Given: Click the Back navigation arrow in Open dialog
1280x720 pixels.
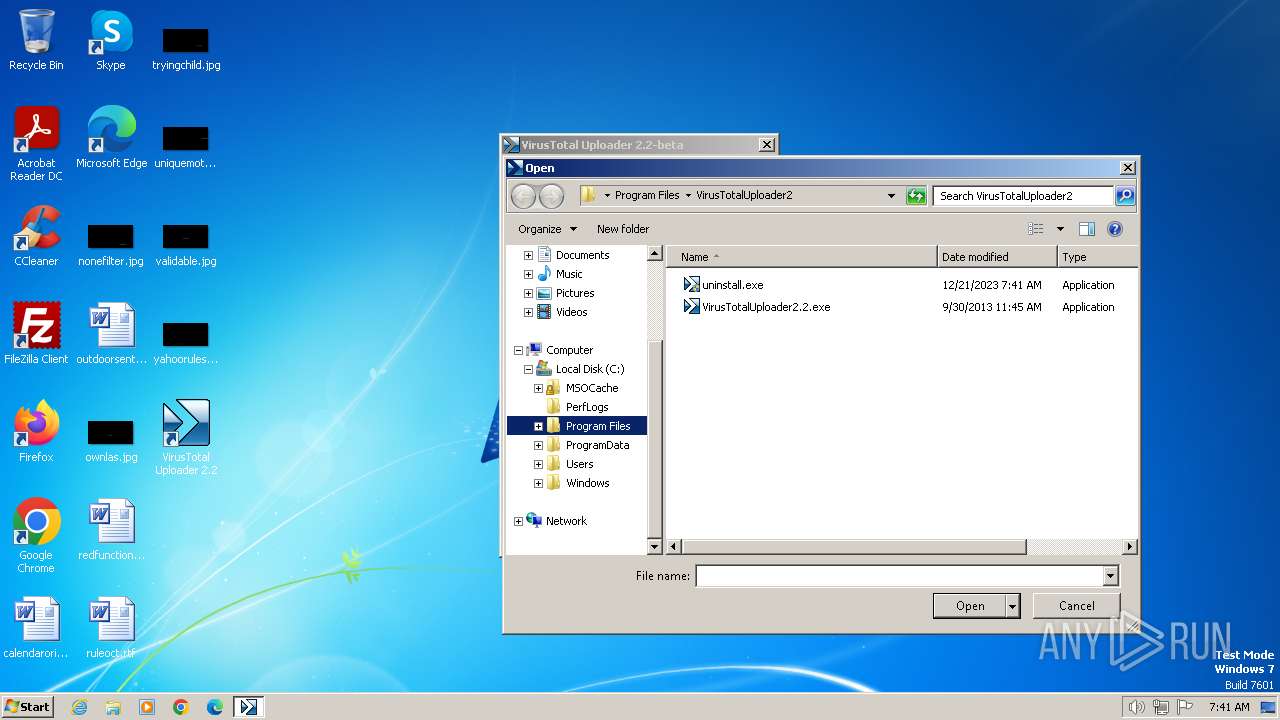Looking at the screenshot, I should (x=523, y=196).
